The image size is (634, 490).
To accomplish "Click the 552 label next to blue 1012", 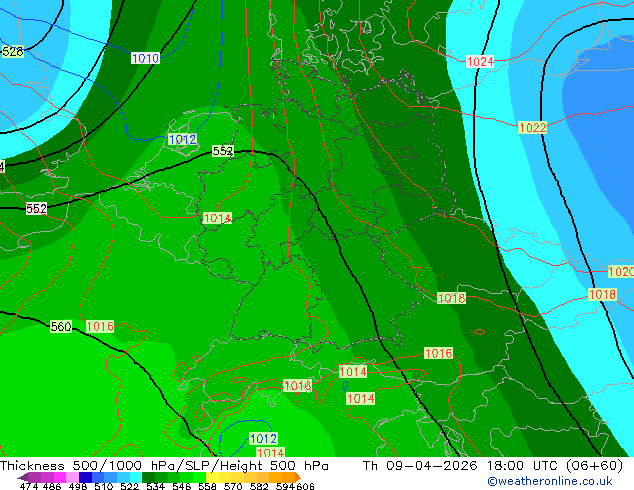I will click(223, 151).
